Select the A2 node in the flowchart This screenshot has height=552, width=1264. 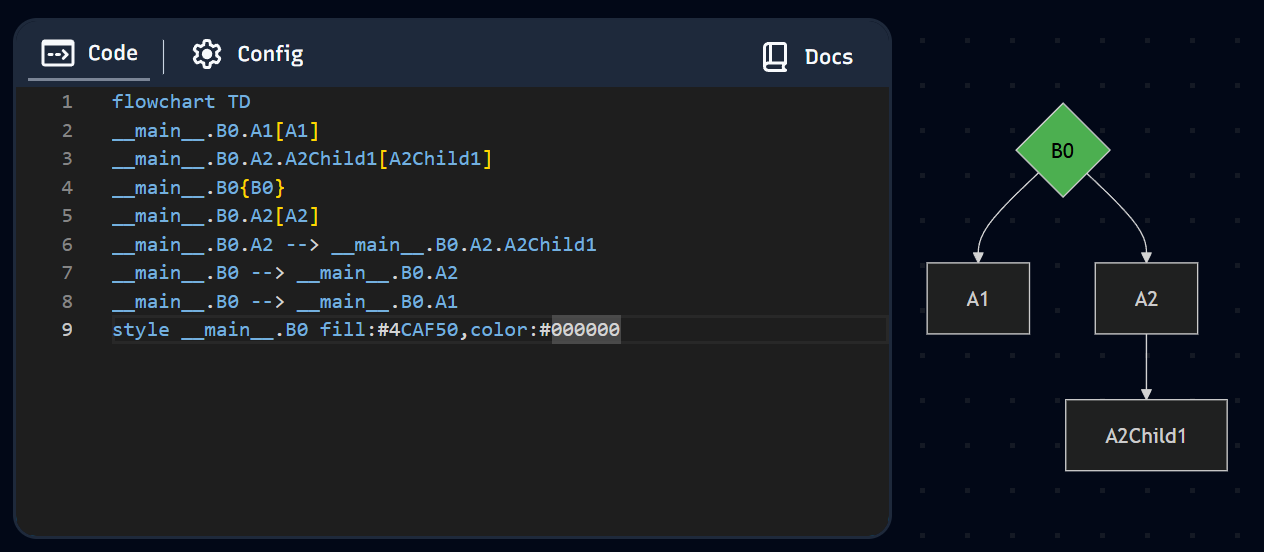coord(1146,298)
